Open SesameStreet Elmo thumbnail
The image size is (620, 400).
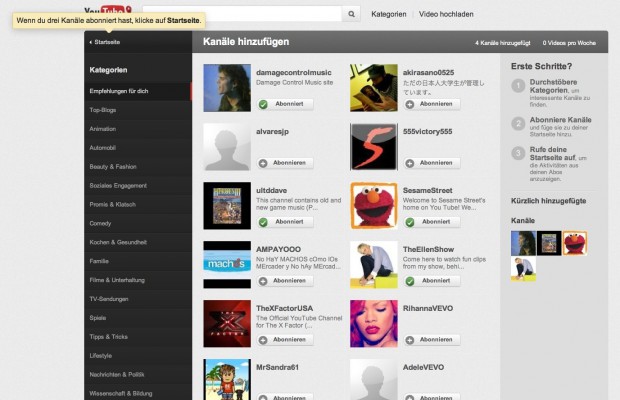pyautogui.click(x=374, y=206)
